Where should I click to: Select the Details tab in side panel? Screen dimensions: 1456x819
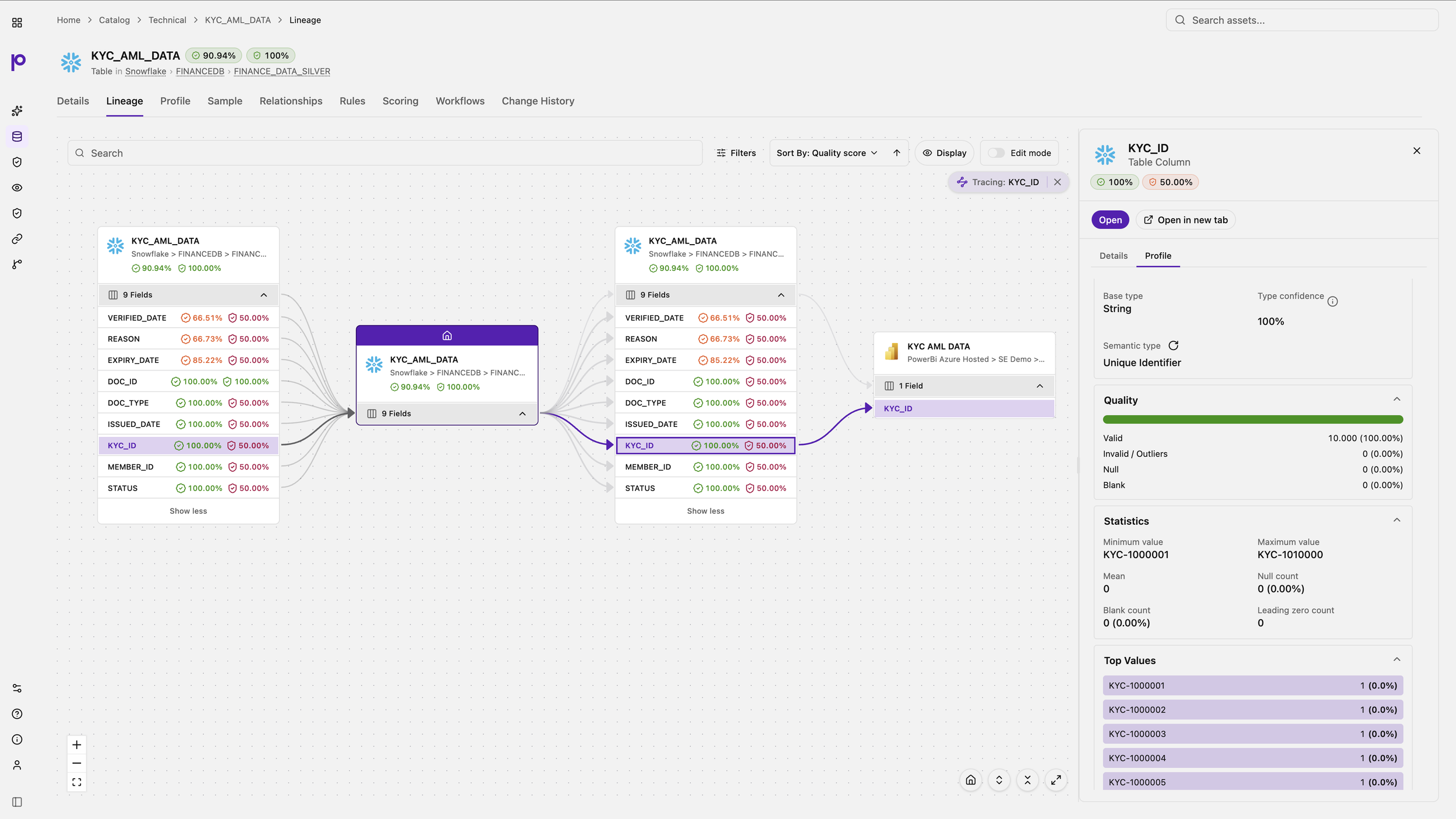1113,256
